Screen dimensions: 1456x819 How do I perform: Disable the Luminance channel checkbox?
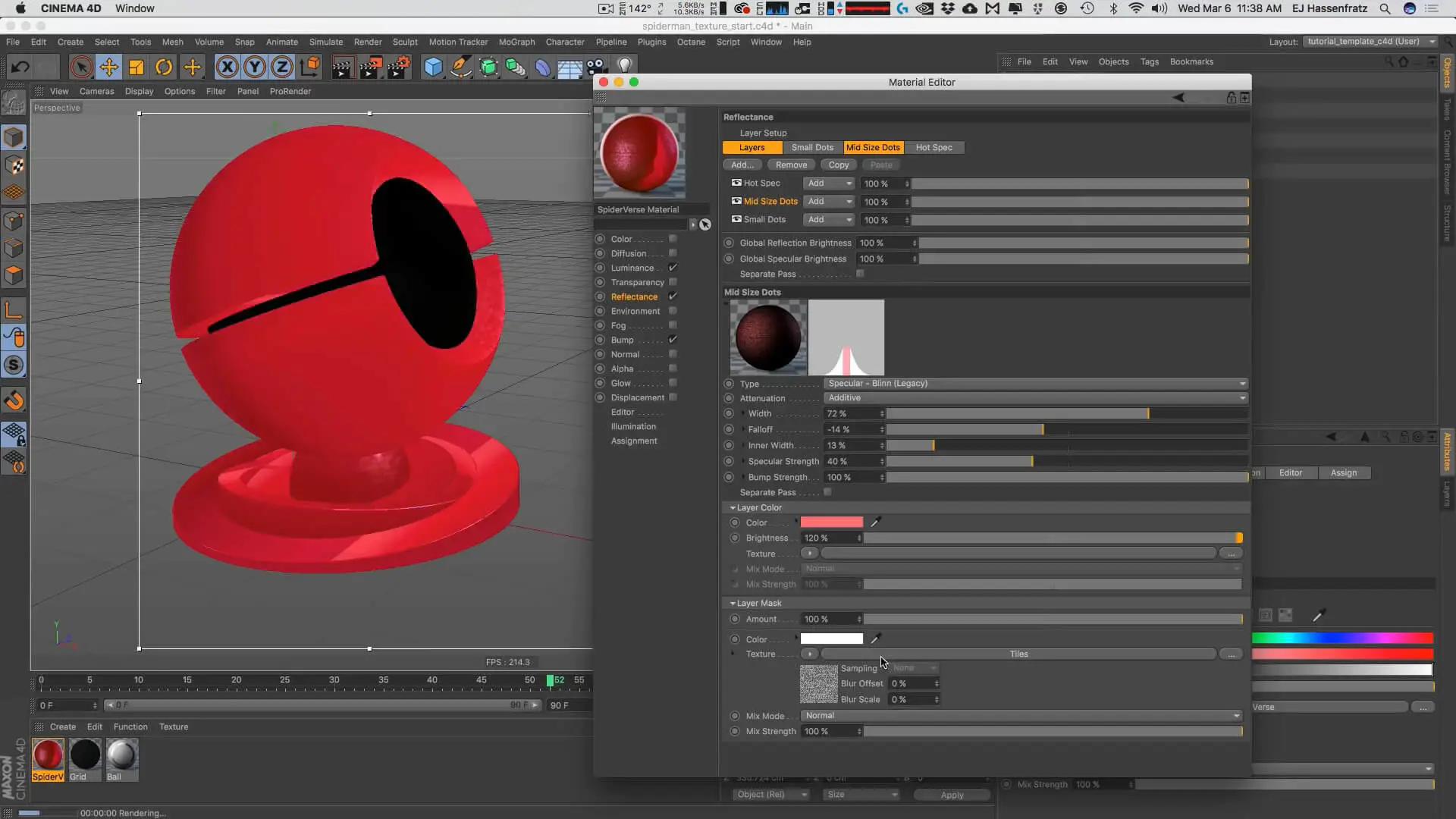673,268
